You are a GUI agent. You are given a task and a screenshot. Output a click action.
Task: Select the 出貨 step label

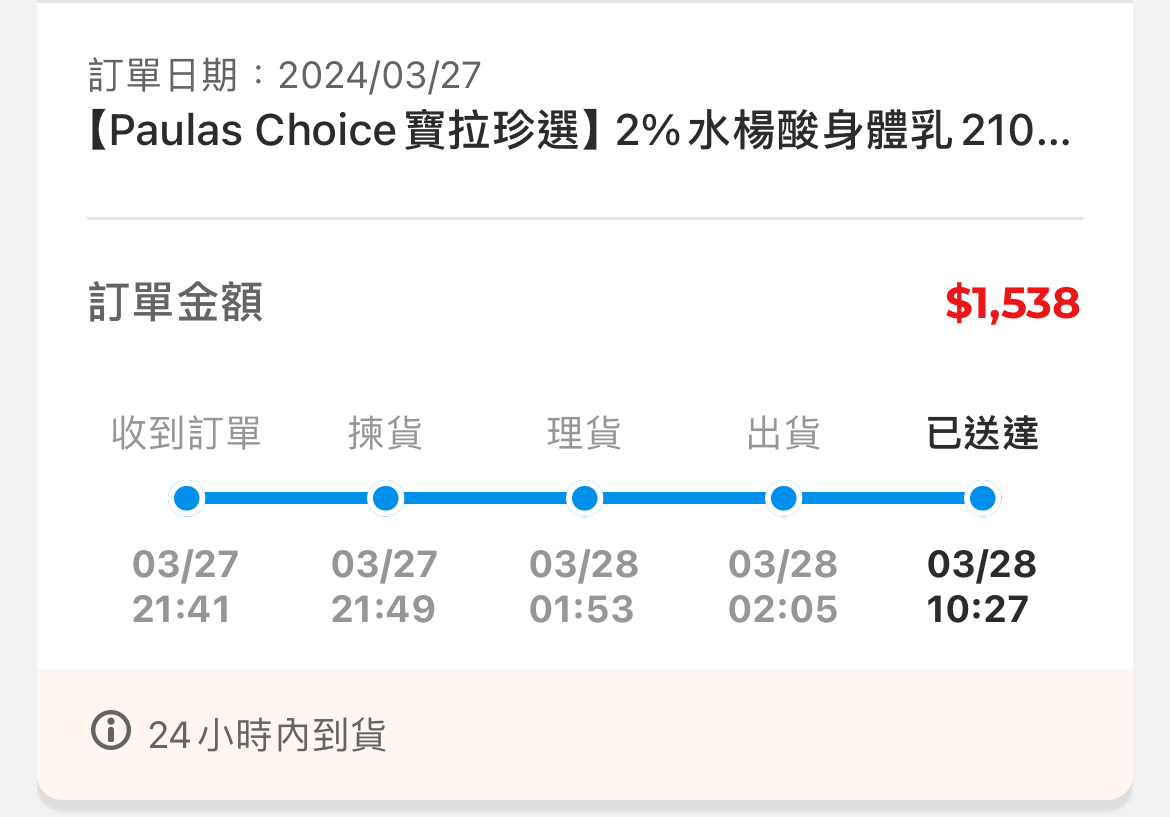tap(783, 434)
